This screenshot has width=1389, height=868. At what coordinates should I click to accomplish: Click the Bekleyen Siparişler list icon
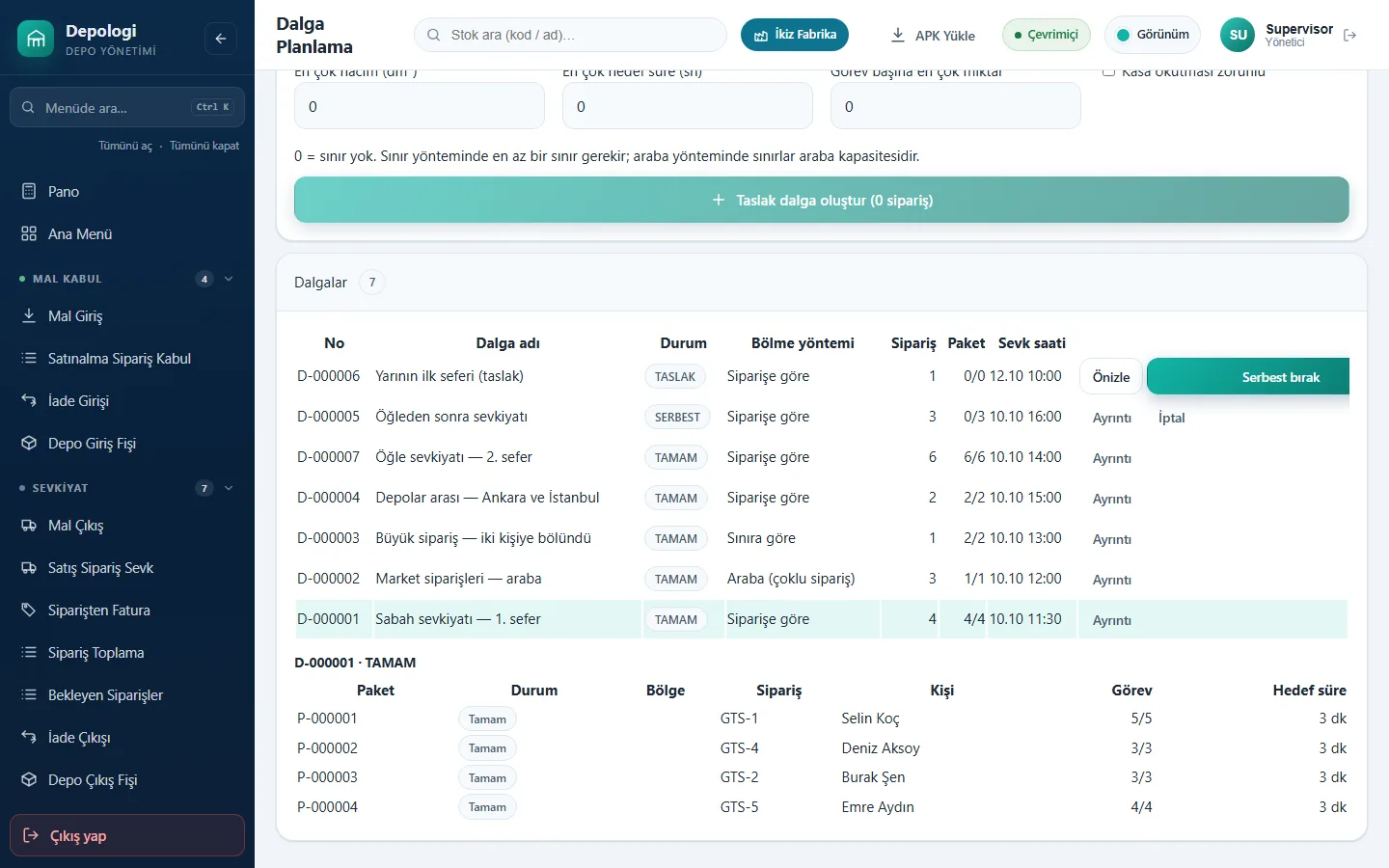point(29,694)
